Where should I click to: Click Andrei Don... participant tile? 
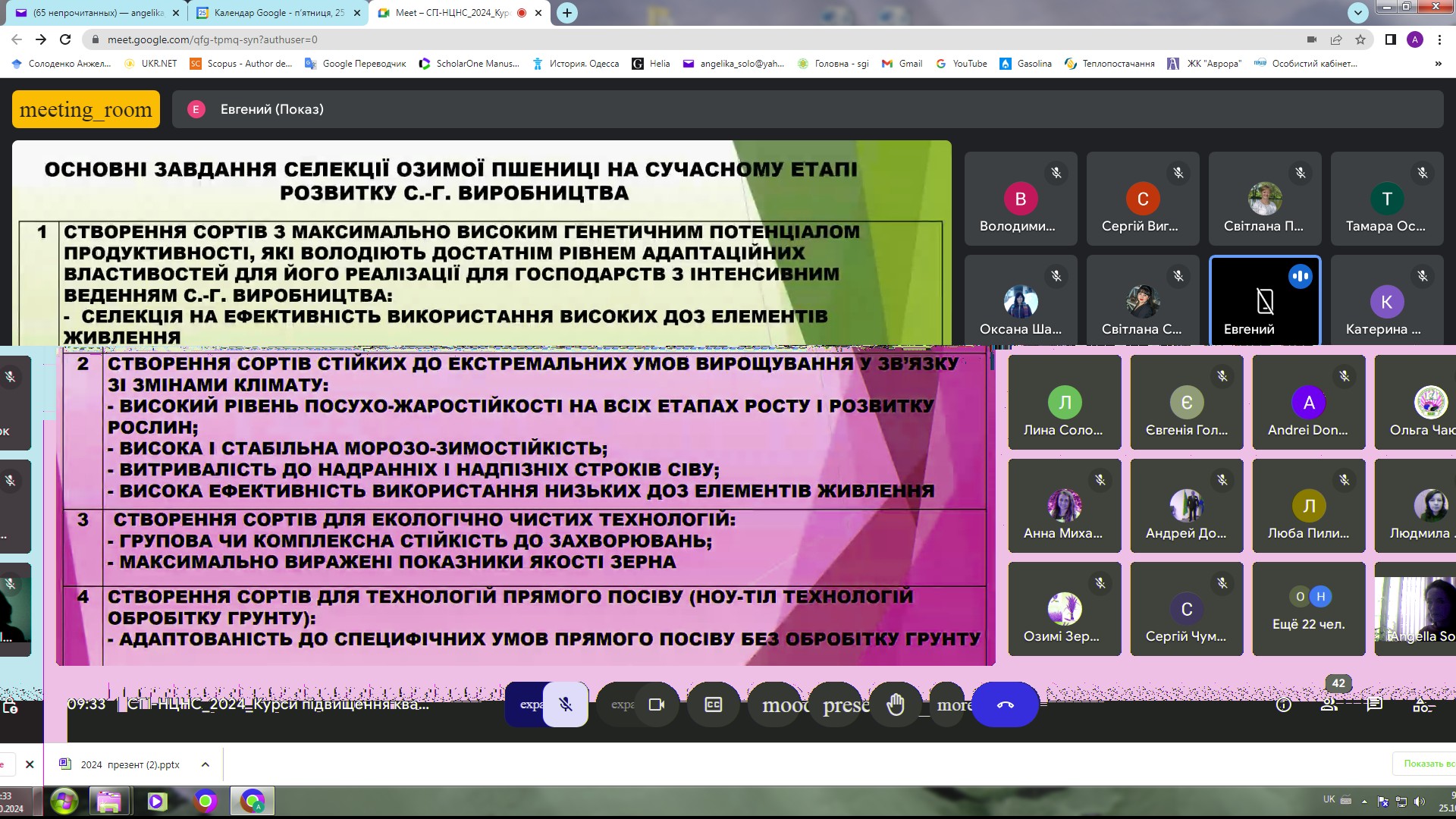pos(1309,402)
